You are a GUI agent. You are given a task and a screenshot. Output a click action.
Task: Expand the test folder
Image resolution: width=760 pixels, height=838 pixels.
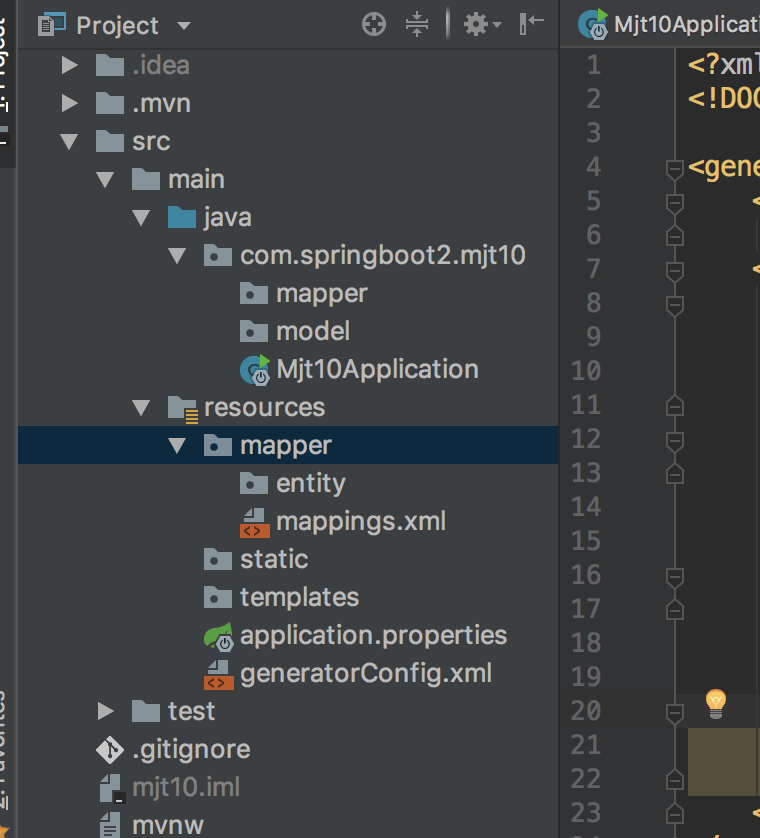[106, 711]
